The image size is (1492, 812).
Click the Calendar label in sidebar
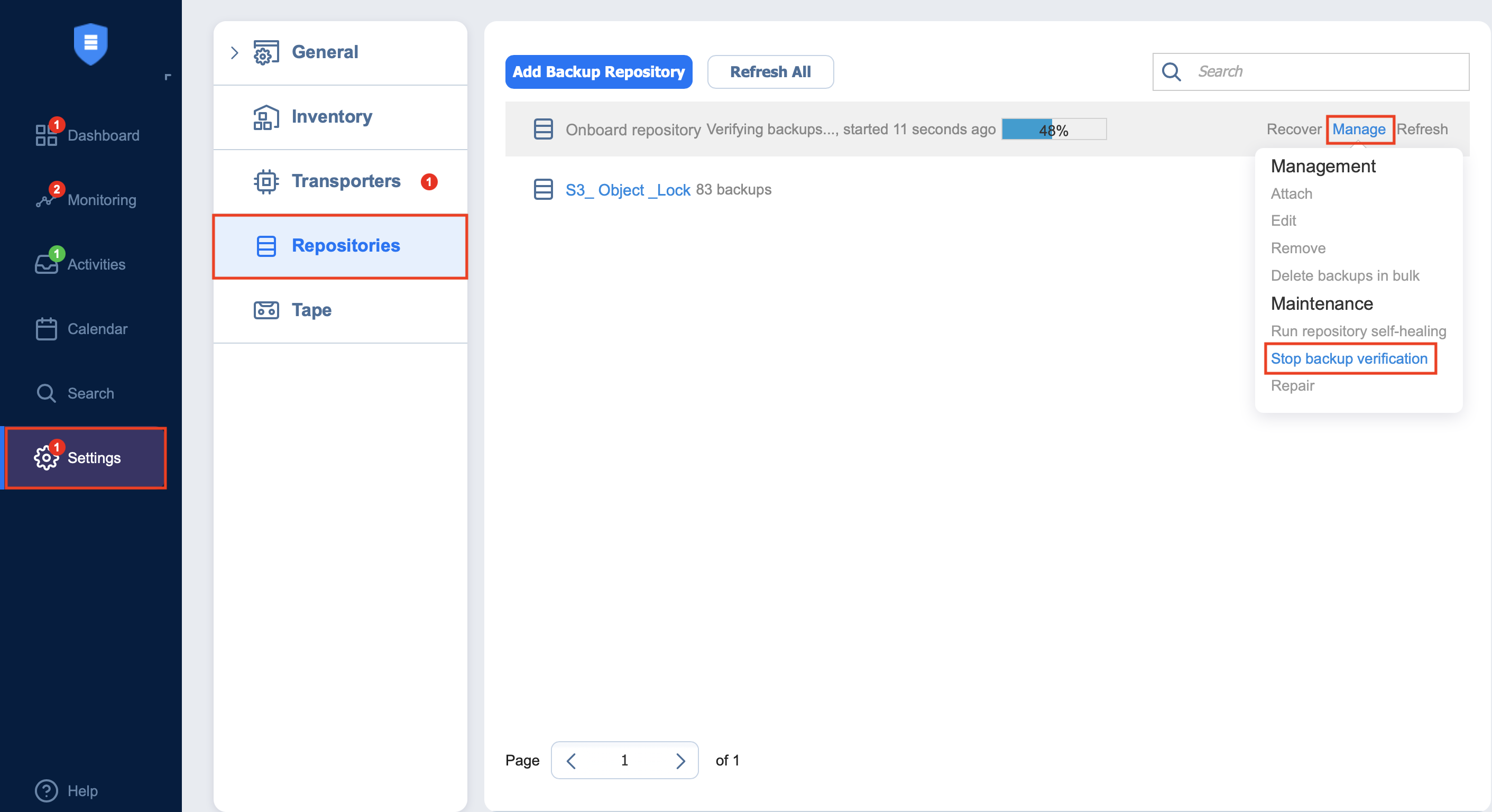pyautogui.click(x=97, y=329)
